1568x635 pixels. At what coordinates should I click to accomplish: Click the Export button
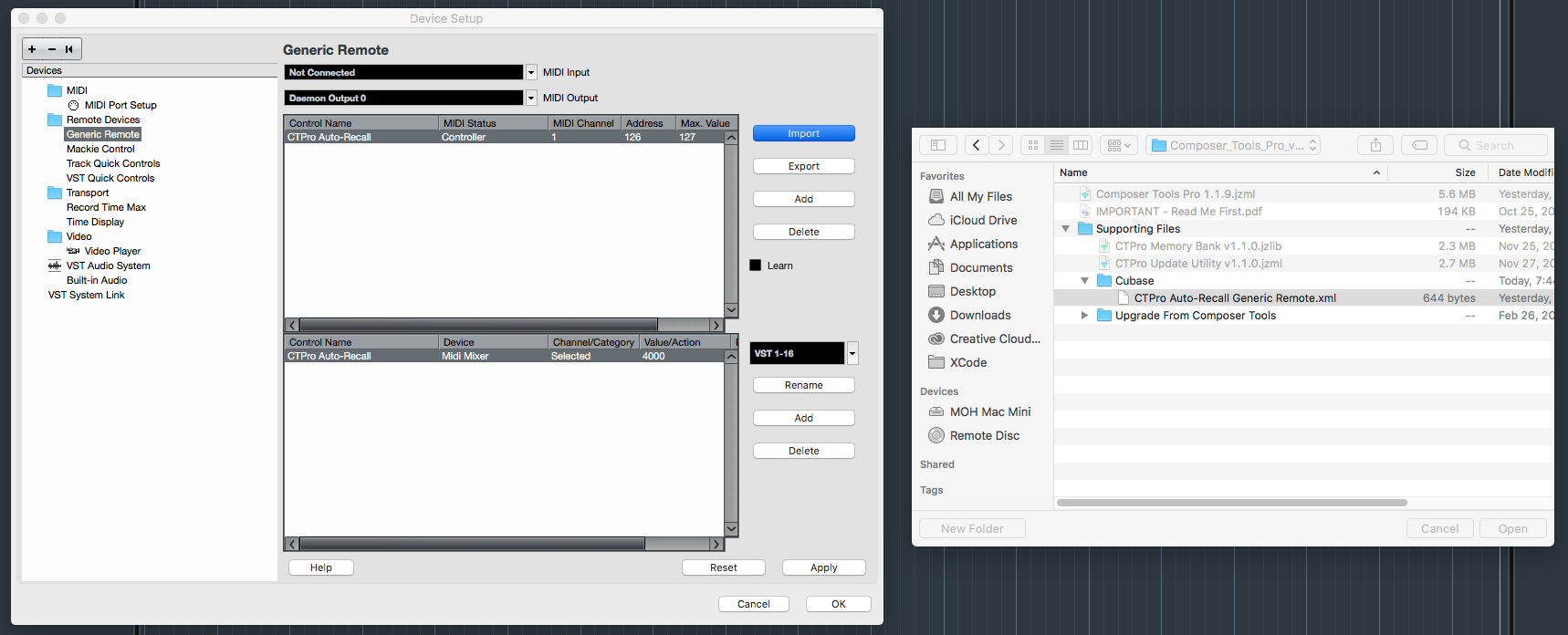click(804, 166)
